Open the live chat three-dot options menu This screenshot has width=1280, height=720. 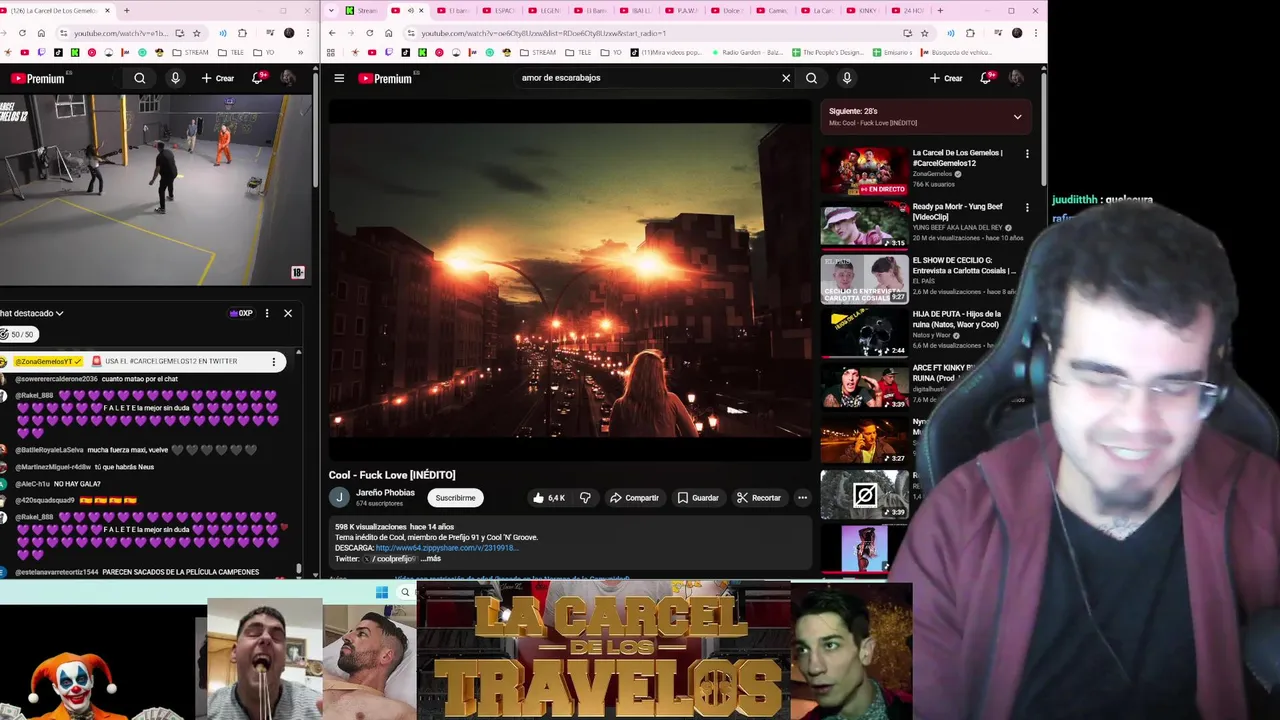(x=266, y=313)
